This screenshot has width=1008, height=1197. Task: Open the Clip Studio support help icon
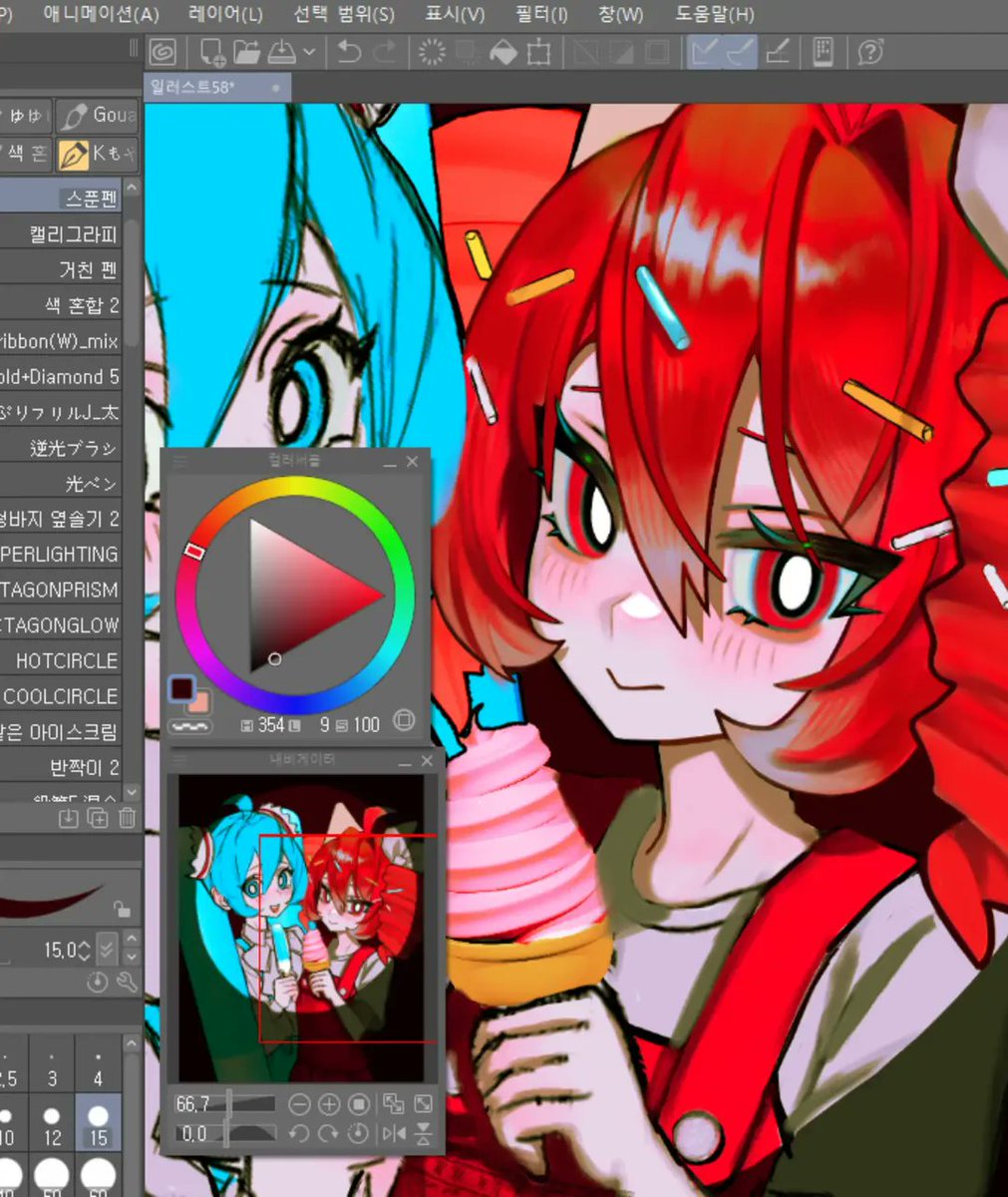pyautogui.click(x=870, y=52)
